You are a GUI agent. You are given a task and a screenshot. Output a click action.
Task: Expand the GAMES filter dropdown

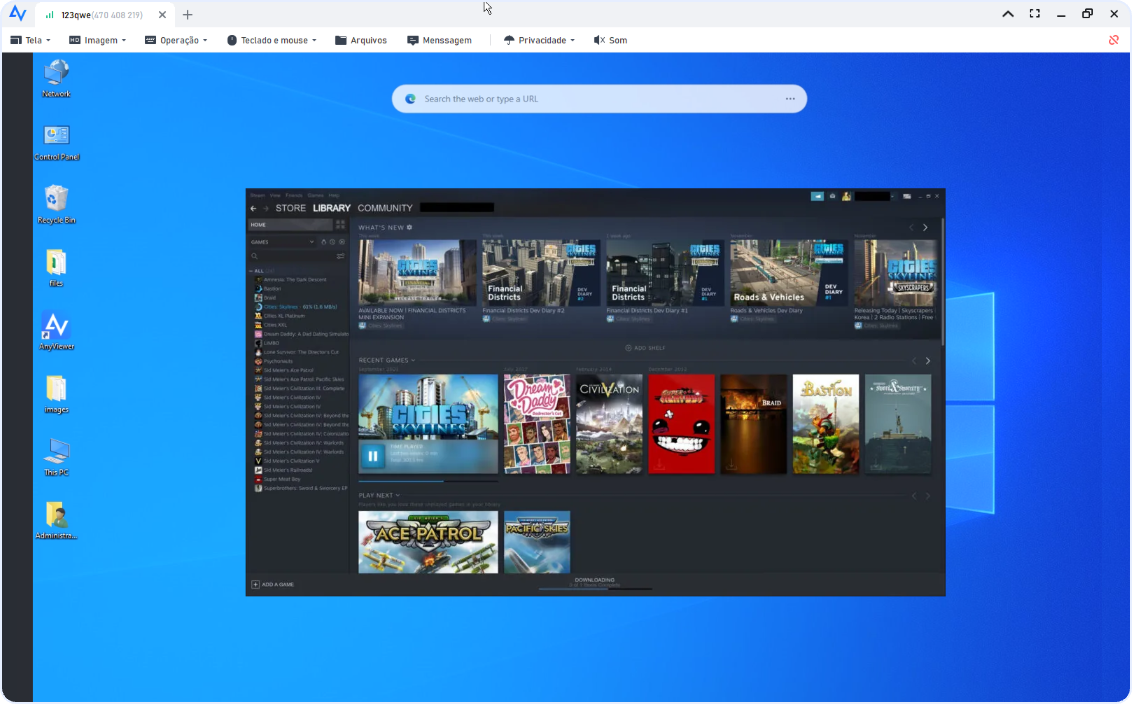click(311, 242)
